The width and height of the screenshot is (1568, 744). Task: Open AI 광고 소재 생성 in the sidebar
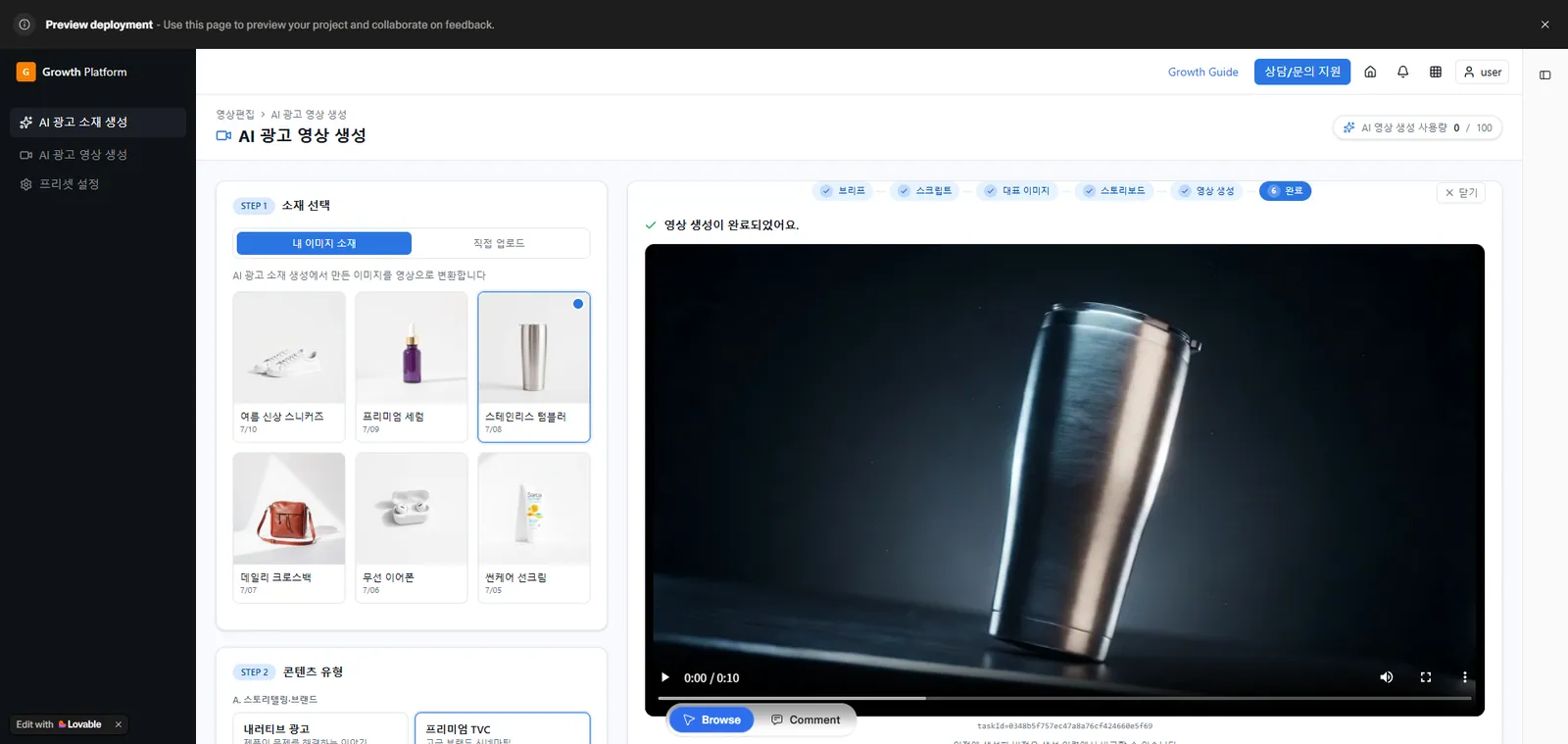pos(98,123)
